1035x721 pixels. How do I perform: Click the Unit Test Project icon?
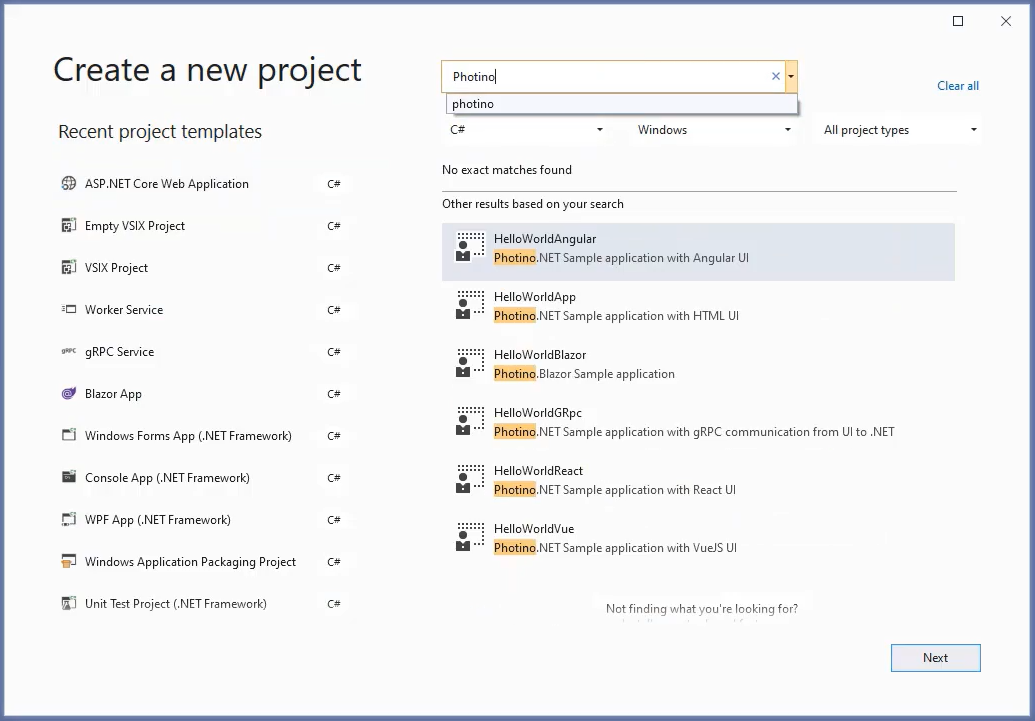[x=69, y=603]
